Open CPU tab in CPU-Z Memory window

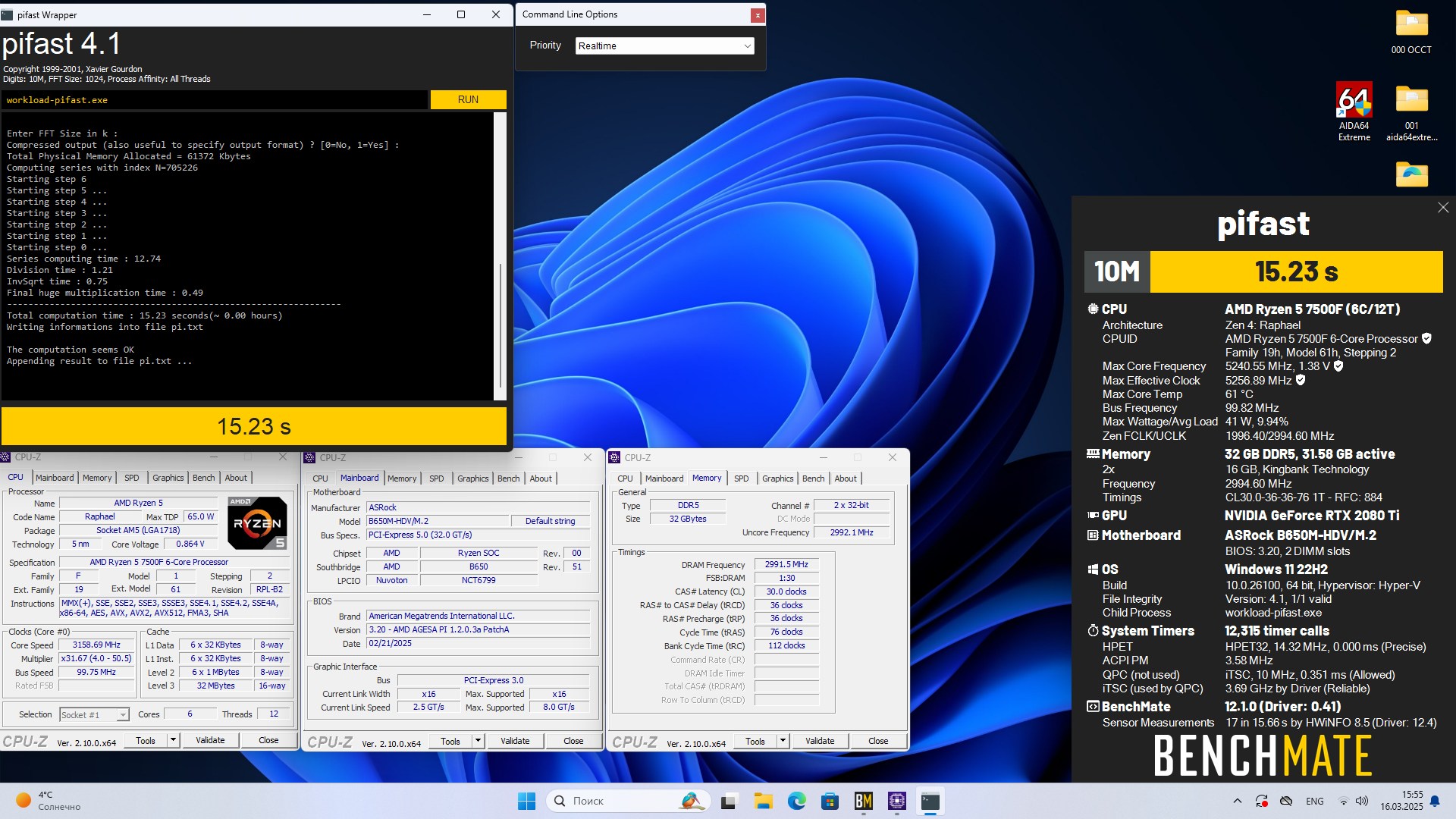[x=625, y=479]
